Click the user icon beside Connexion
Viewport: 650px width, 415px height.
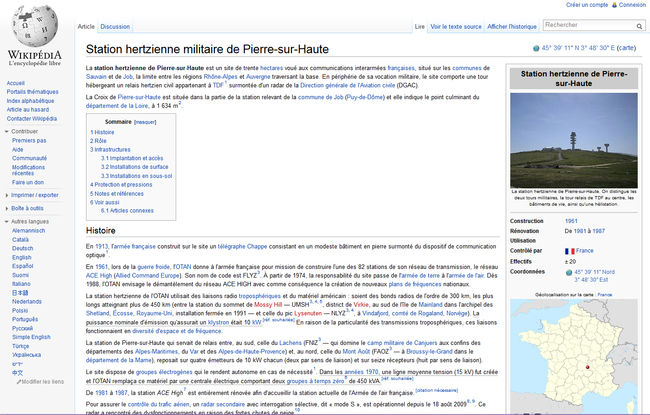coord(614,5)
